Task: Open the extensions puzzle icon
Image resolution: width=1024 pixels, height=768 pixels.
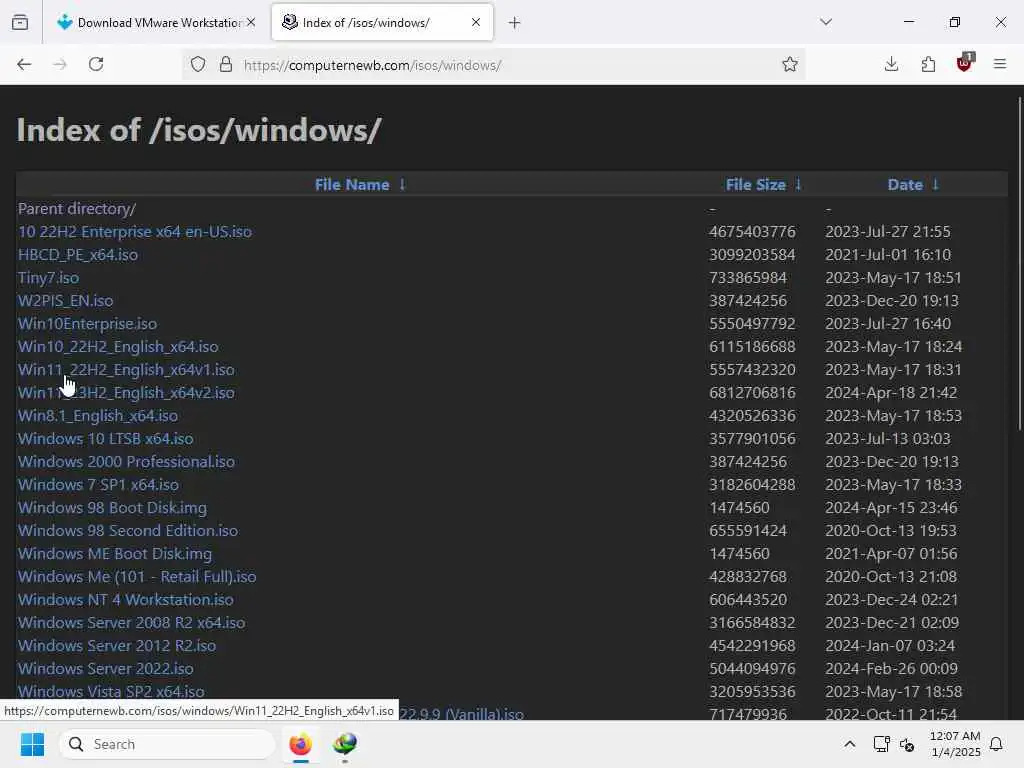Action: pos(928,64)
